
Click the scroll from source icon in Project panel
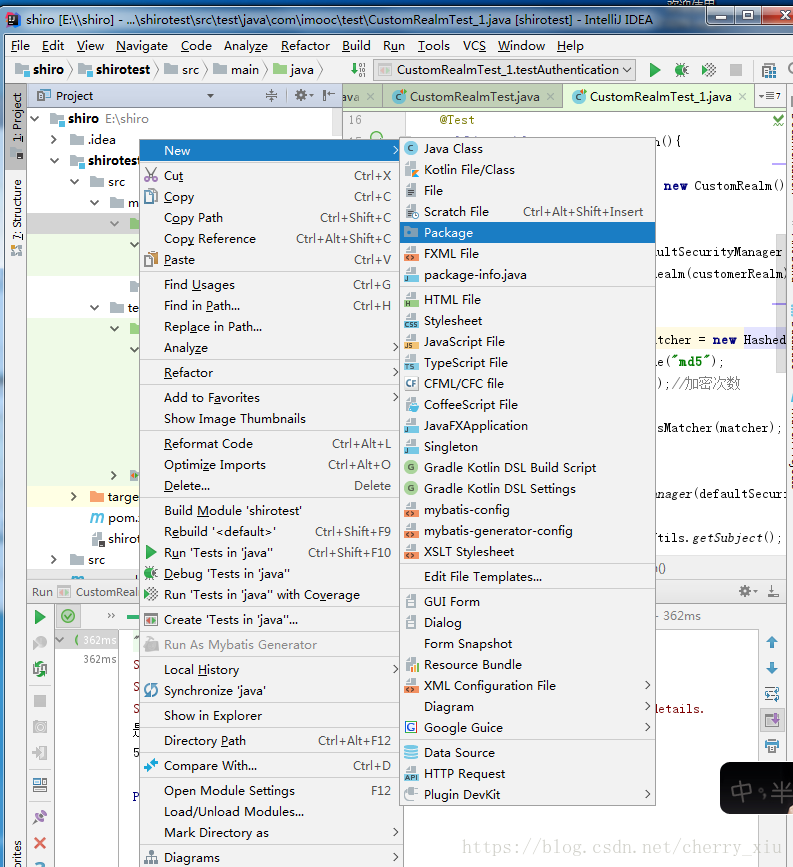point(272,96)
